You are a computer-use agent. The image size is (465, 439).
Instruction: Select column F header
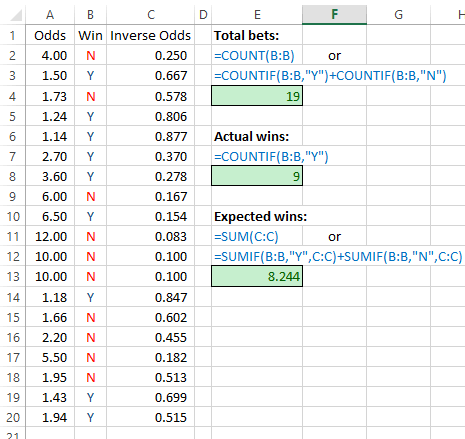334,15
